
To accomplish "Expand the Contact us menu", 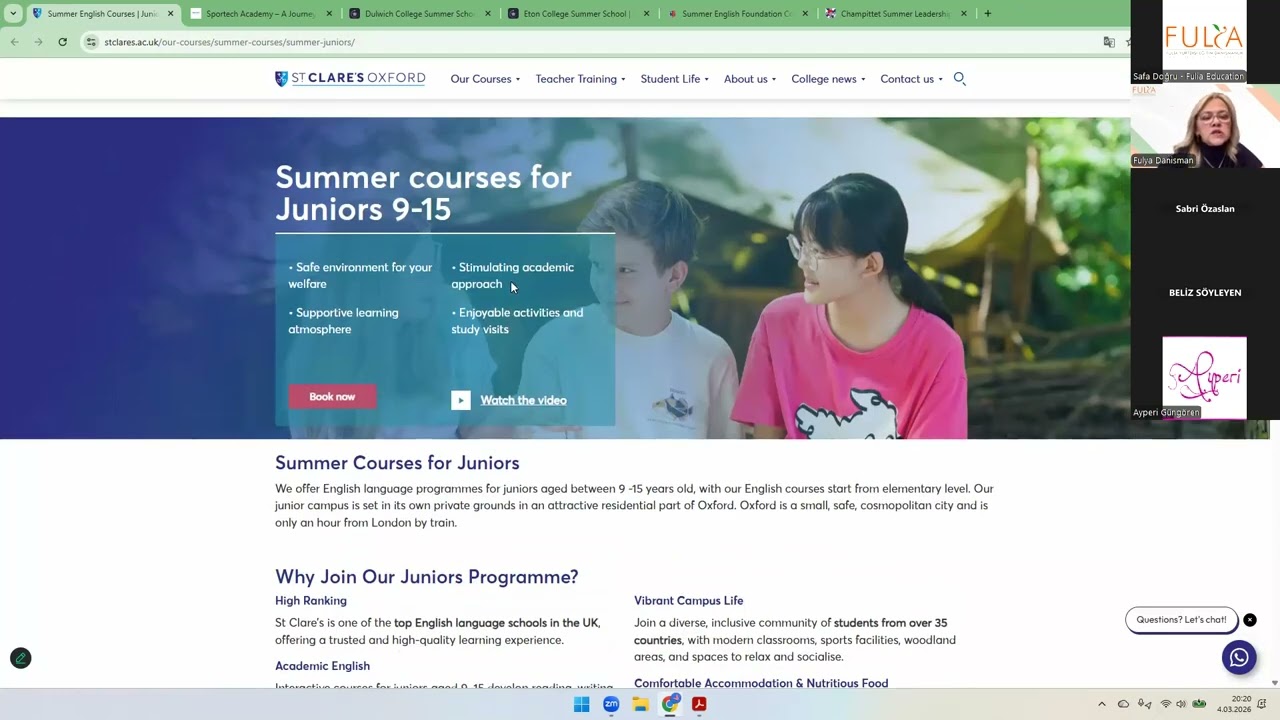I will [x=911, y=79].
